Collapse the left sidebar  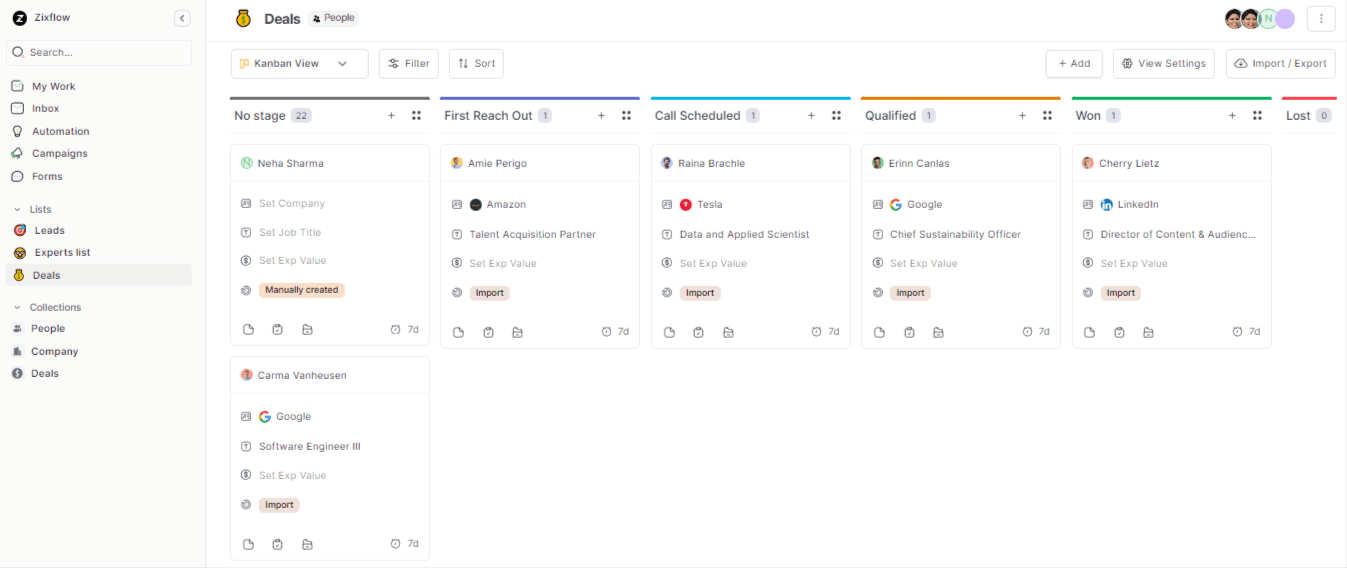click(182, 18)
